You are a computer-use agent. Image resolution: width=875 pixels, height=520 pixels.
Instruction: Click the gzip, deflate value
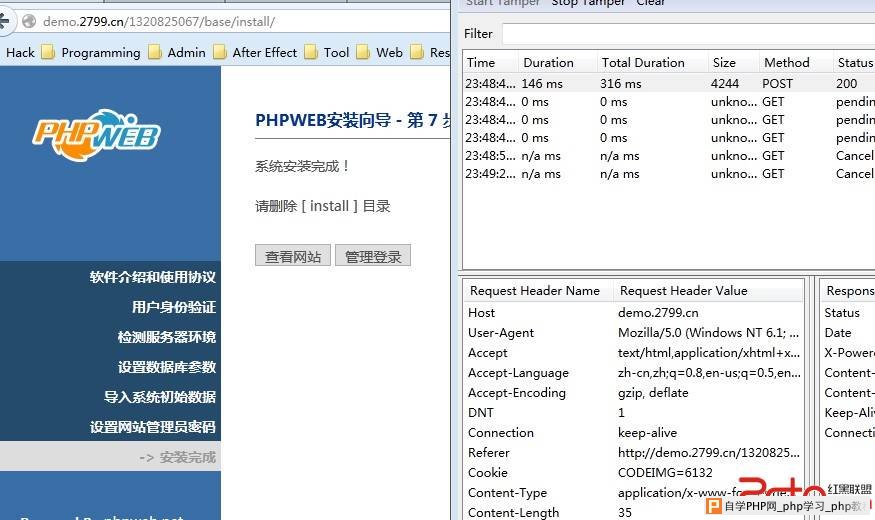pyautogui.click(x=653, y=393)
